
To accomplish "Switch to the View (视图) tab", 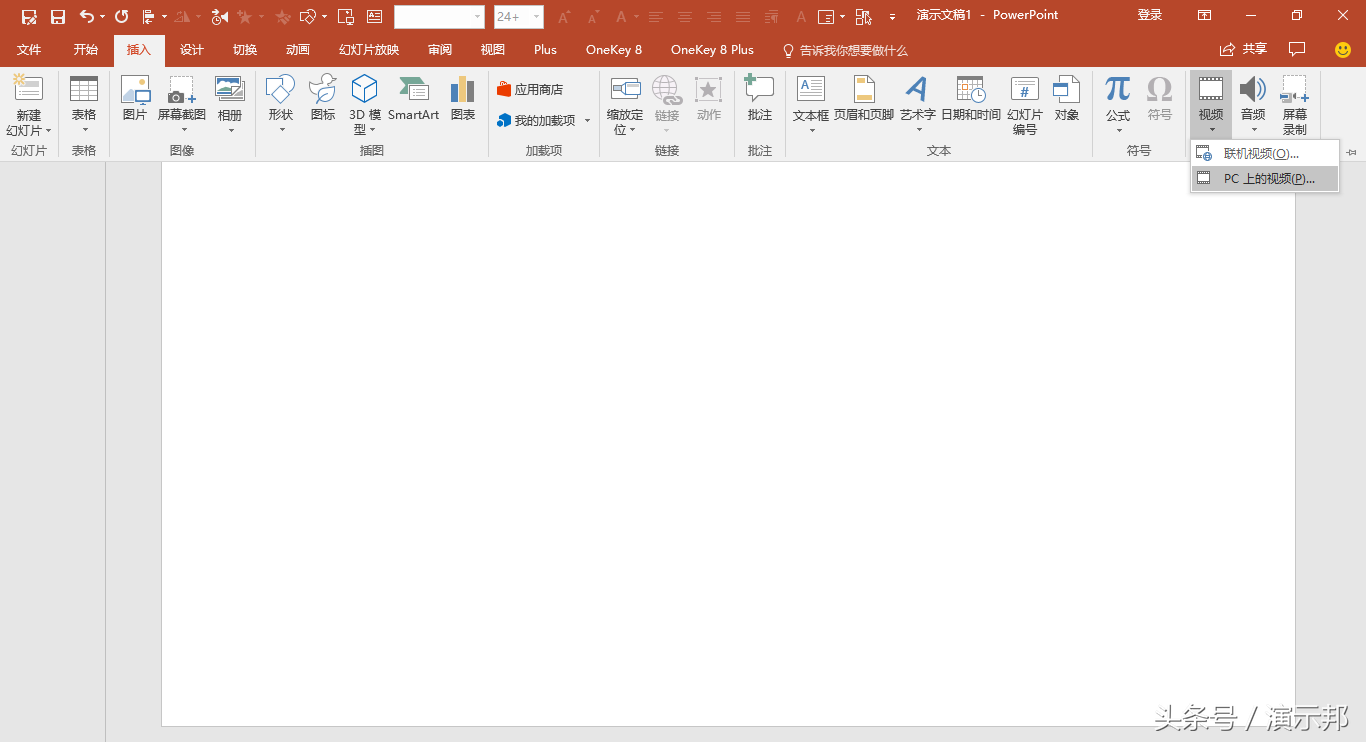I will [x=493, y=50].
